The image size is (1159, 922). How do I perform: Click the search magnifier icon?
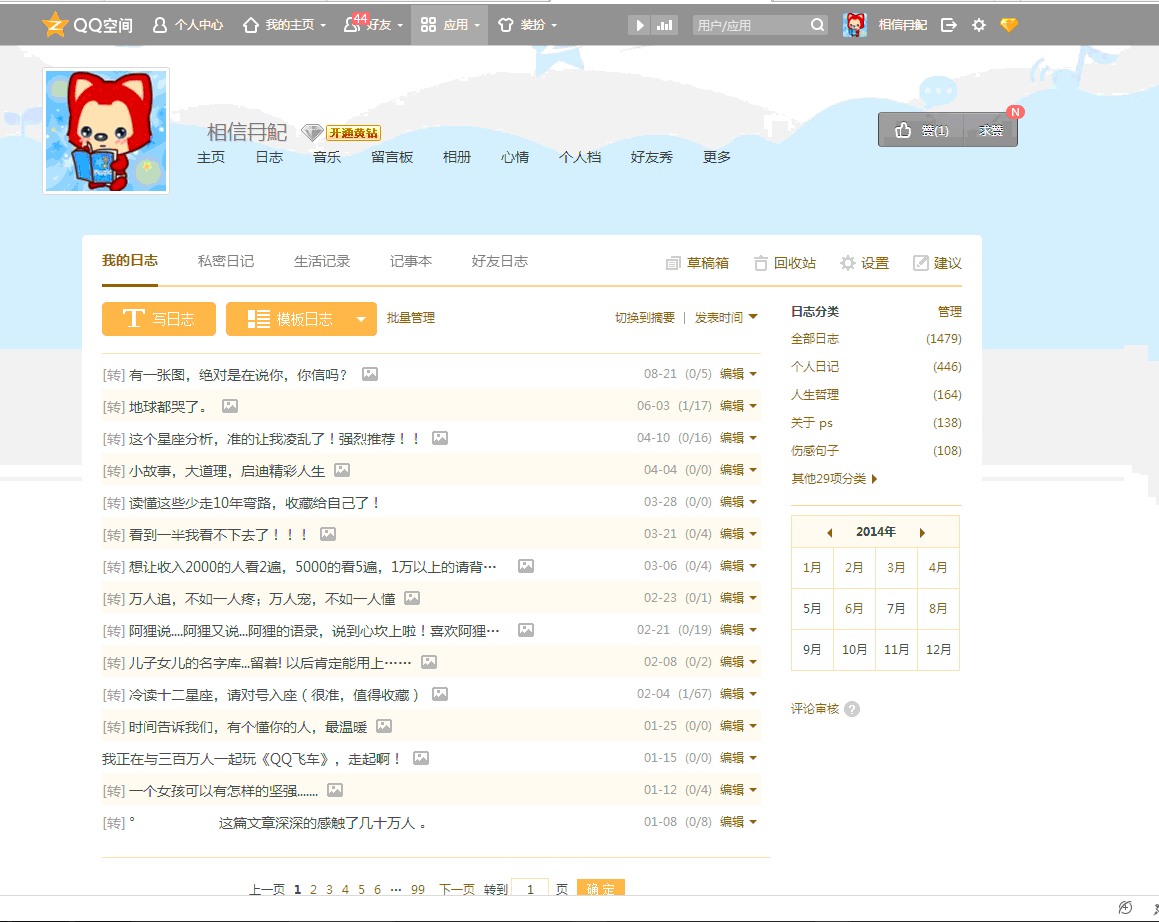point(817,25)
